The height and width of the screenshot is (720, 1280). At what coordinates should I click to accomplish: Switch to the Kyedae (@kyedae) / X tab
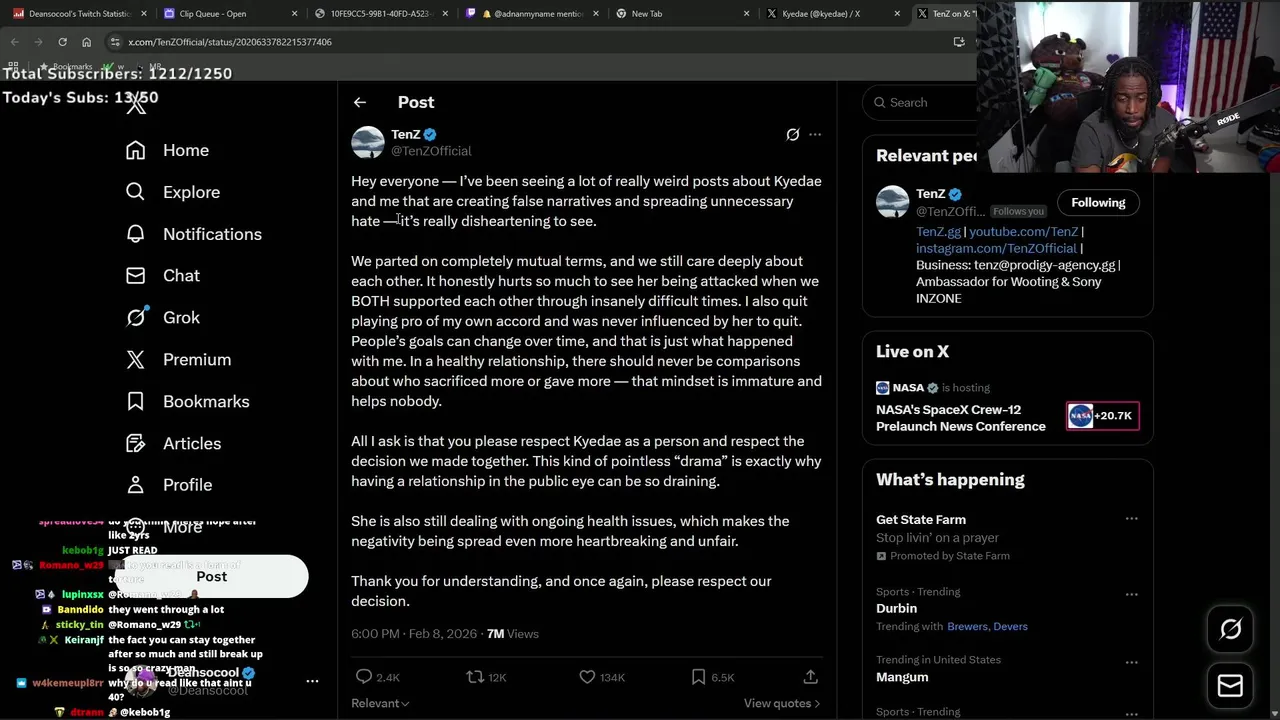832,14
